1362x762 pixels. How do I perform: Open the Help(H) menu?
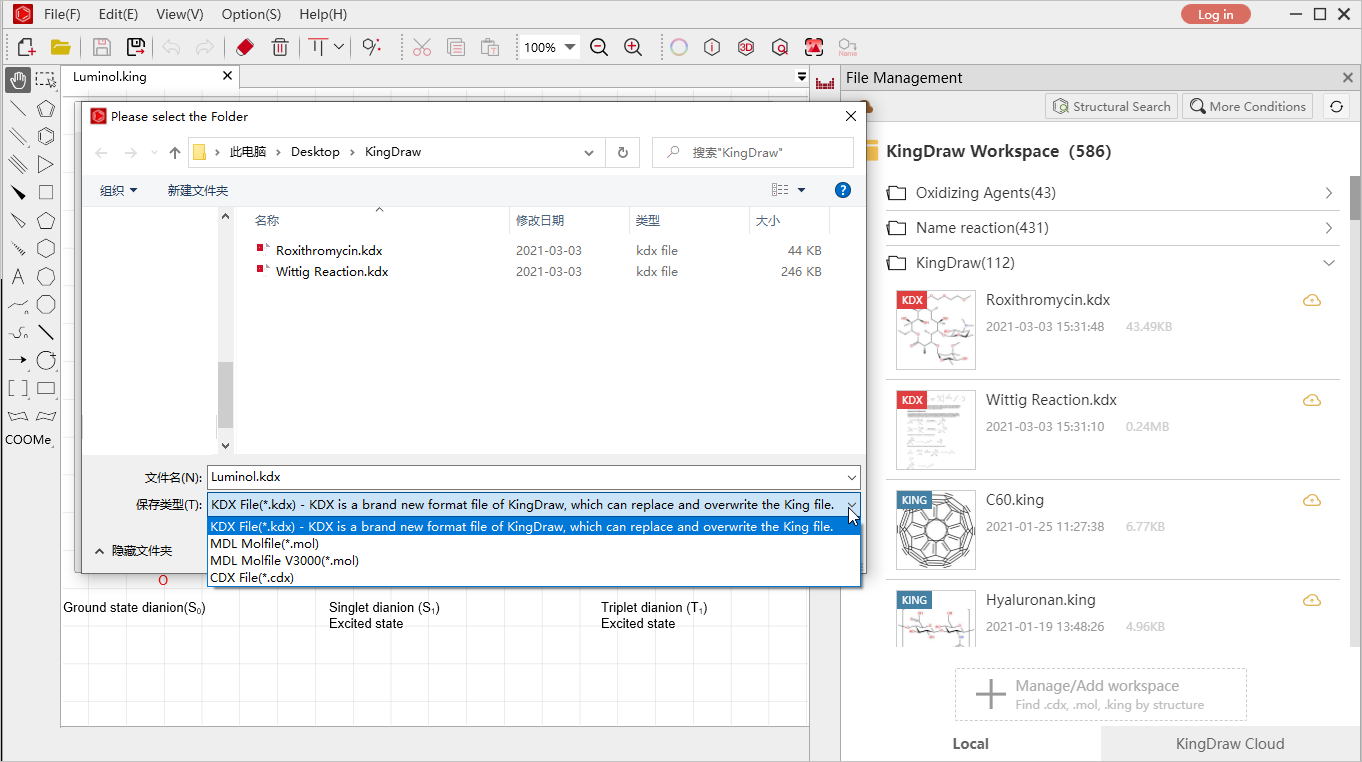pyautogui.click(x=323, y=14)
